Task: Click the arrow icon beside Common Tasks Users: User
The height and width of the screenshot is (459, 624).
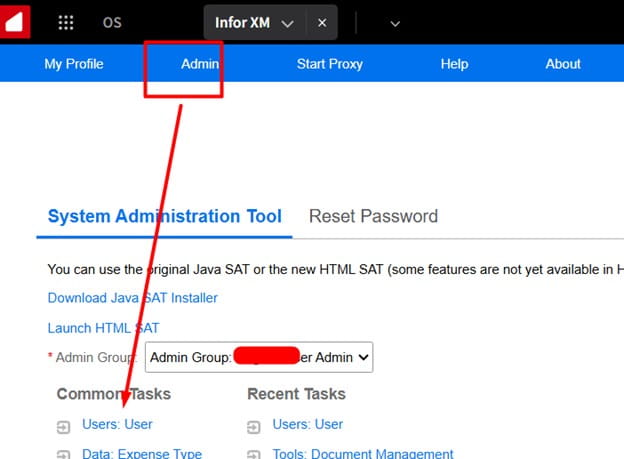Action: (x=64, y=426)
